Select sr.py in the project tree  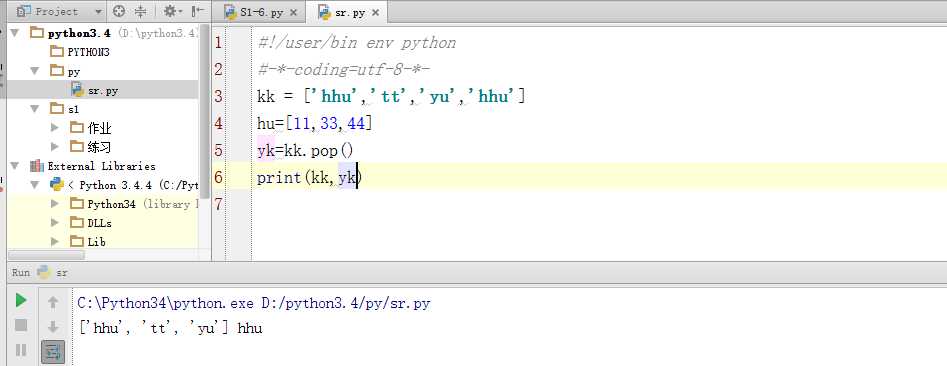coord(103,90)
